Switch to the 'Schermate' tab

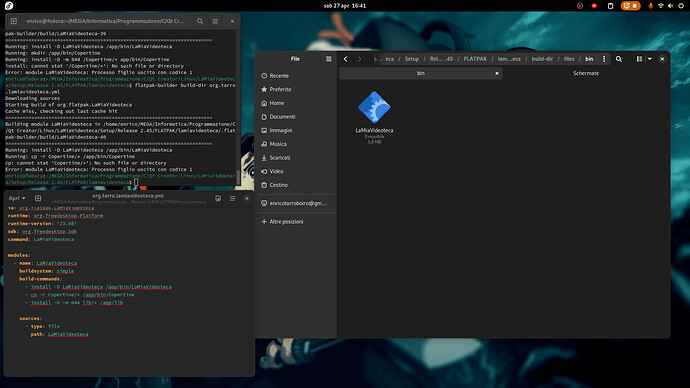point(586,73)
